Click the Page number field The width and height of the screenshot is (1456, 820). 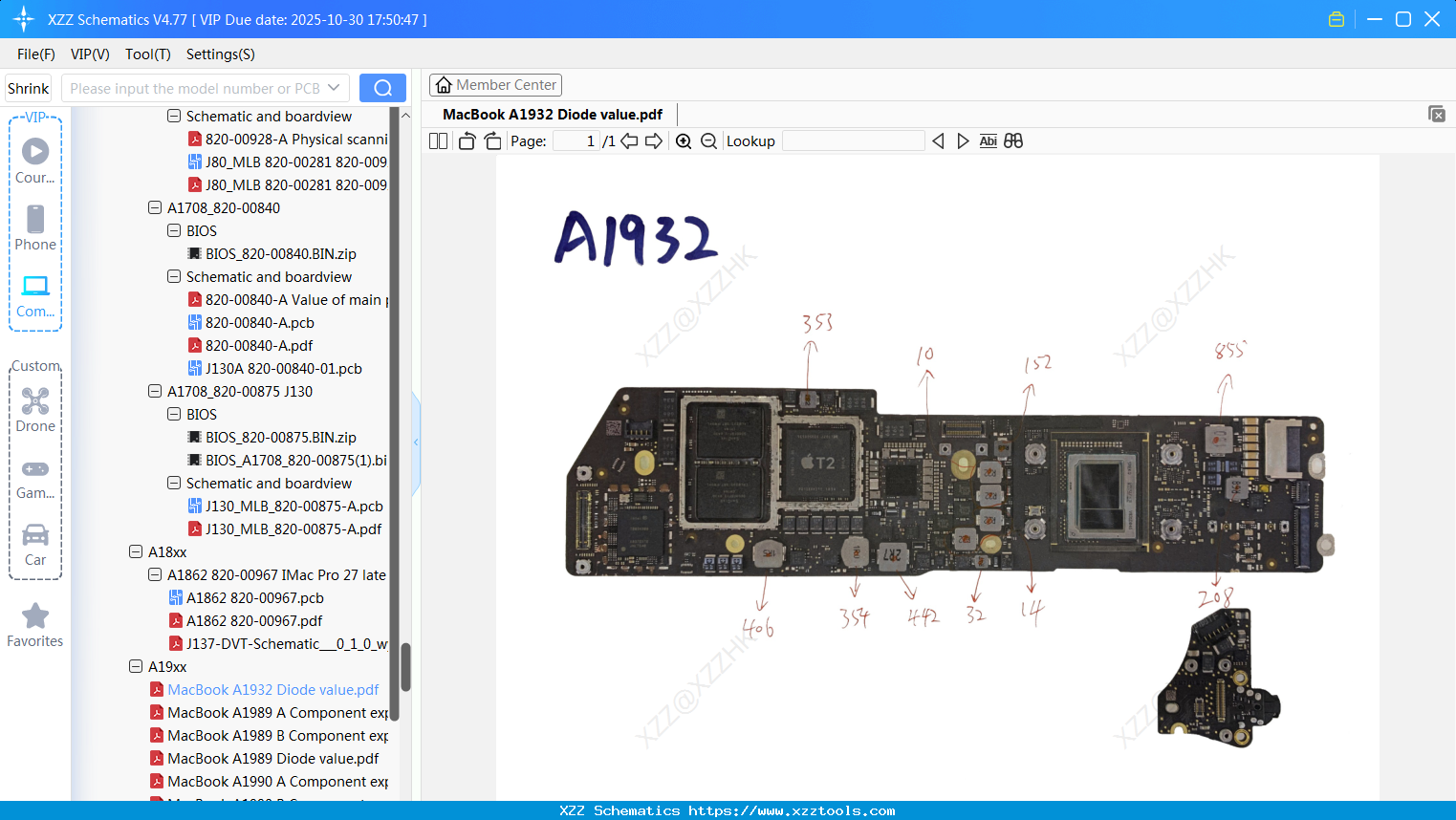tap(576, 141)
